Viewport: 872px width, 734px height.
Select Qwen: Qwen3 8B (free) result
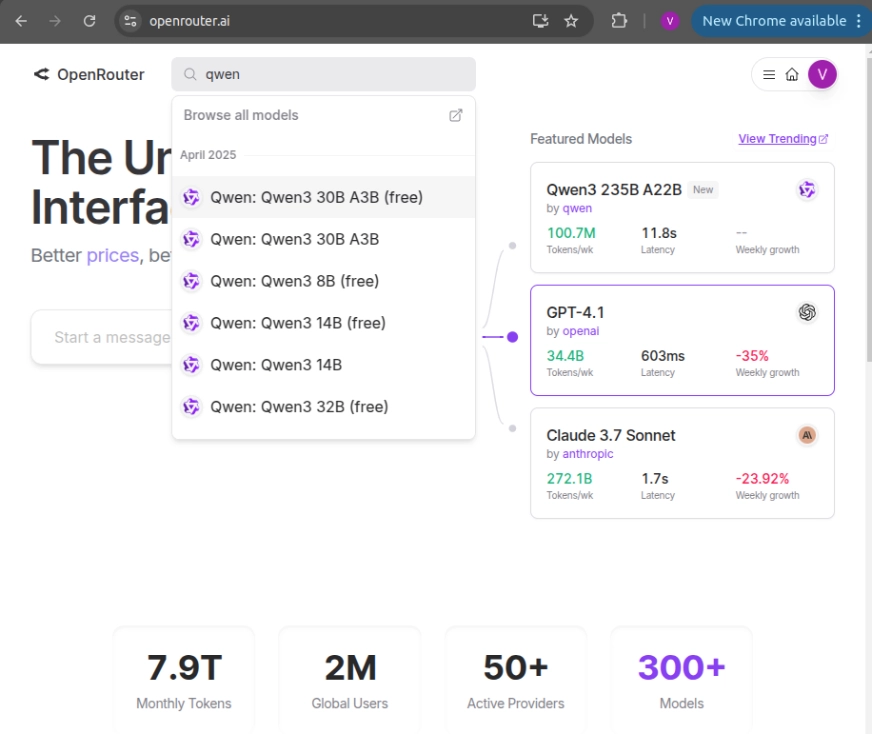click(294, 281)
